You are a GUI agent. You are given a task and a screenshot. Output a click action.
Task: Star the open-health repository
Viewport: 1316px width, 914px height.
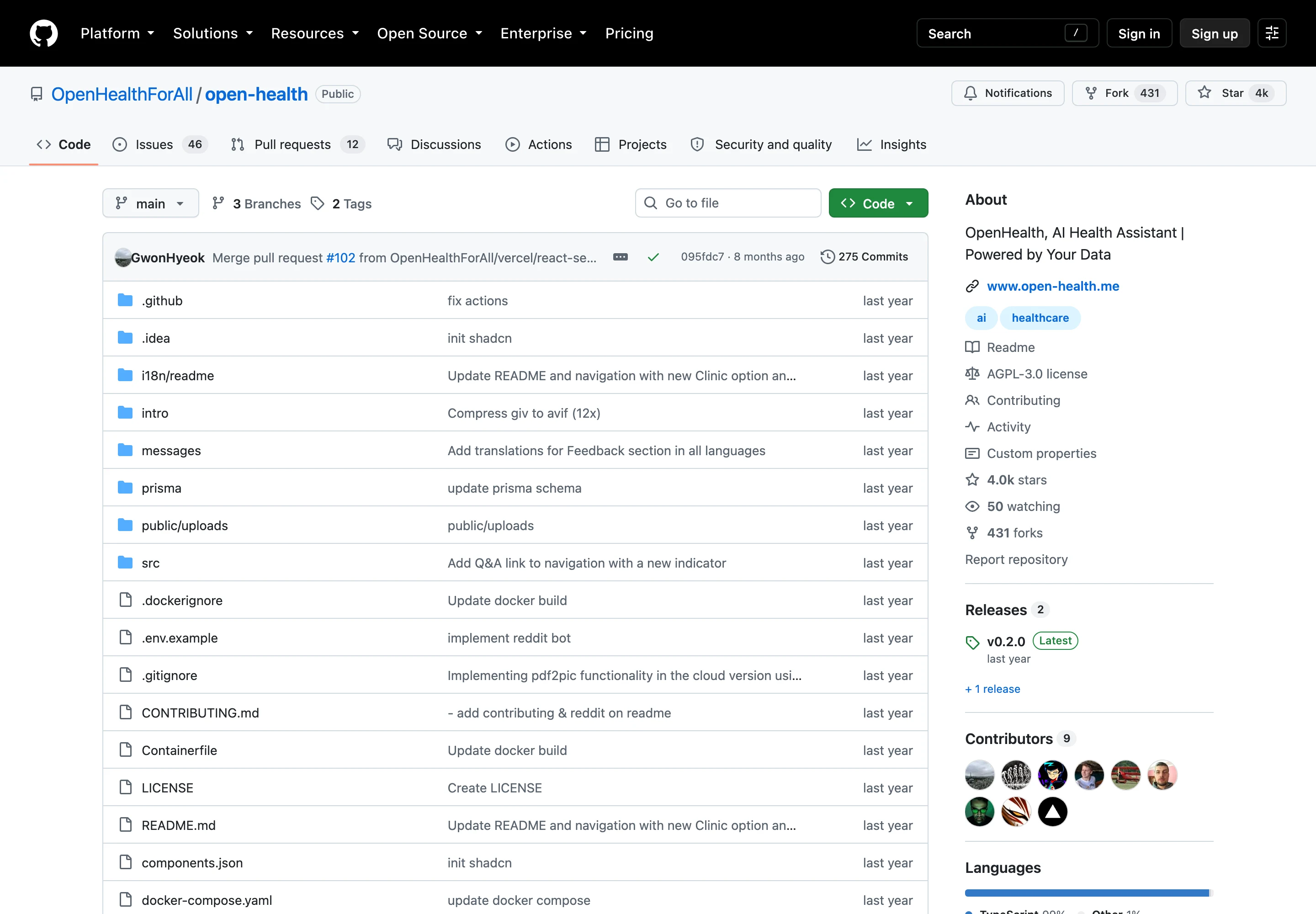pyautogui.click(x=1235, y=93)
